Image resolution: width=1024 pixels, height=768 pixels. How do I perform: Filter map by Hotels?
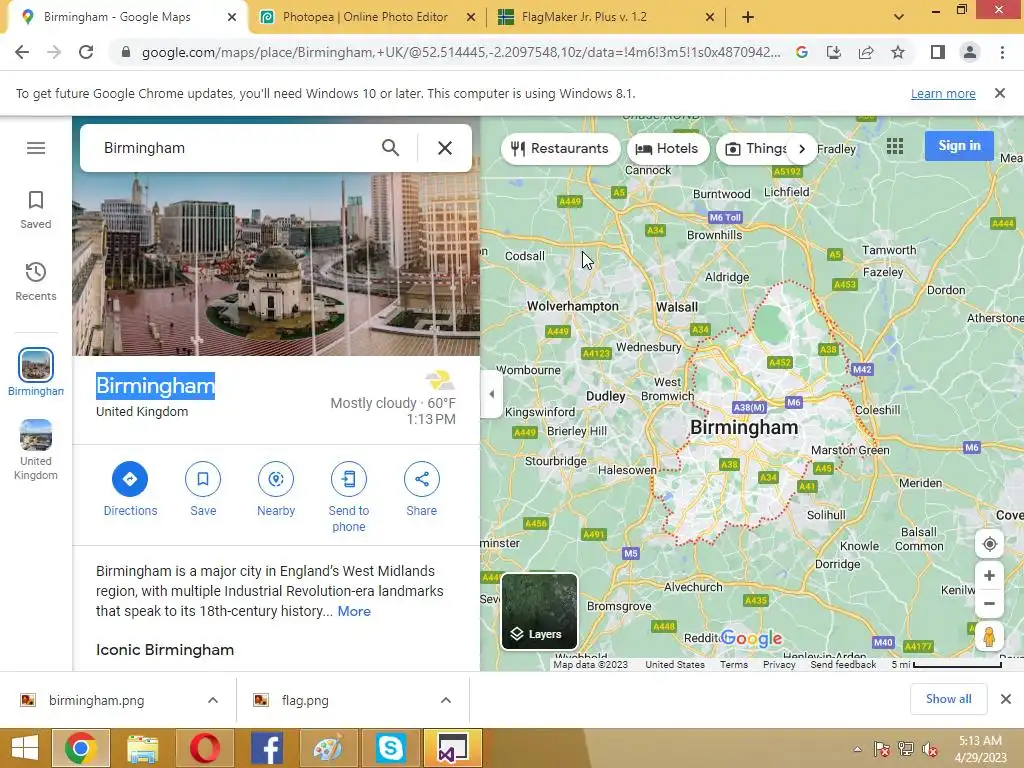point(667,149)
